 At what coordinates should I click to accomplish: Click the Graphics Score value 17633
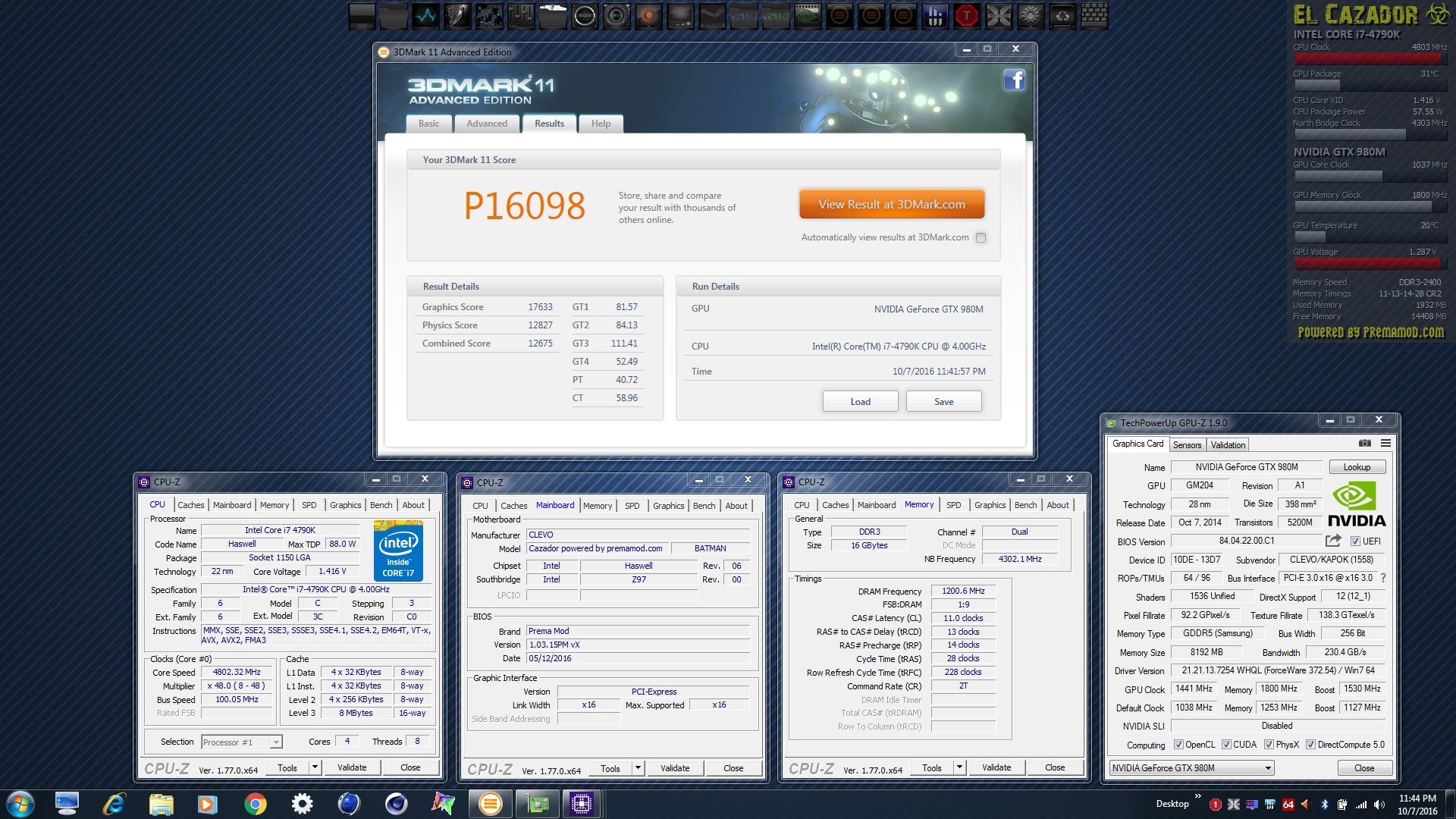(x=540, y=307)
